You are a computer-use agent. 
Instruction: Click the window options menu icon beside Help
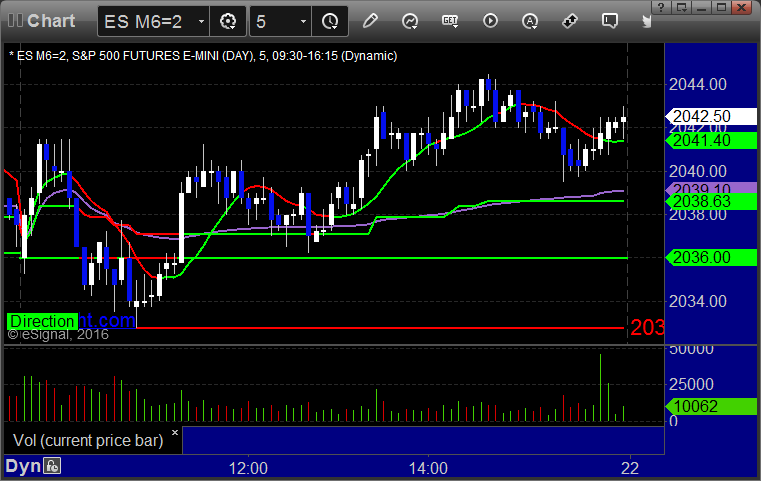pyautogui.click(x=681, y=7)
